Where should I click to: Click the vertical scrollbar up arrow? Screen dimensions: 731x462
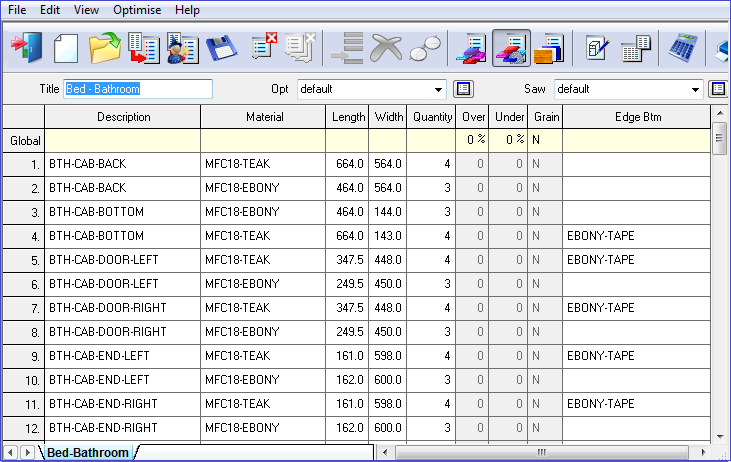[720, 114]
